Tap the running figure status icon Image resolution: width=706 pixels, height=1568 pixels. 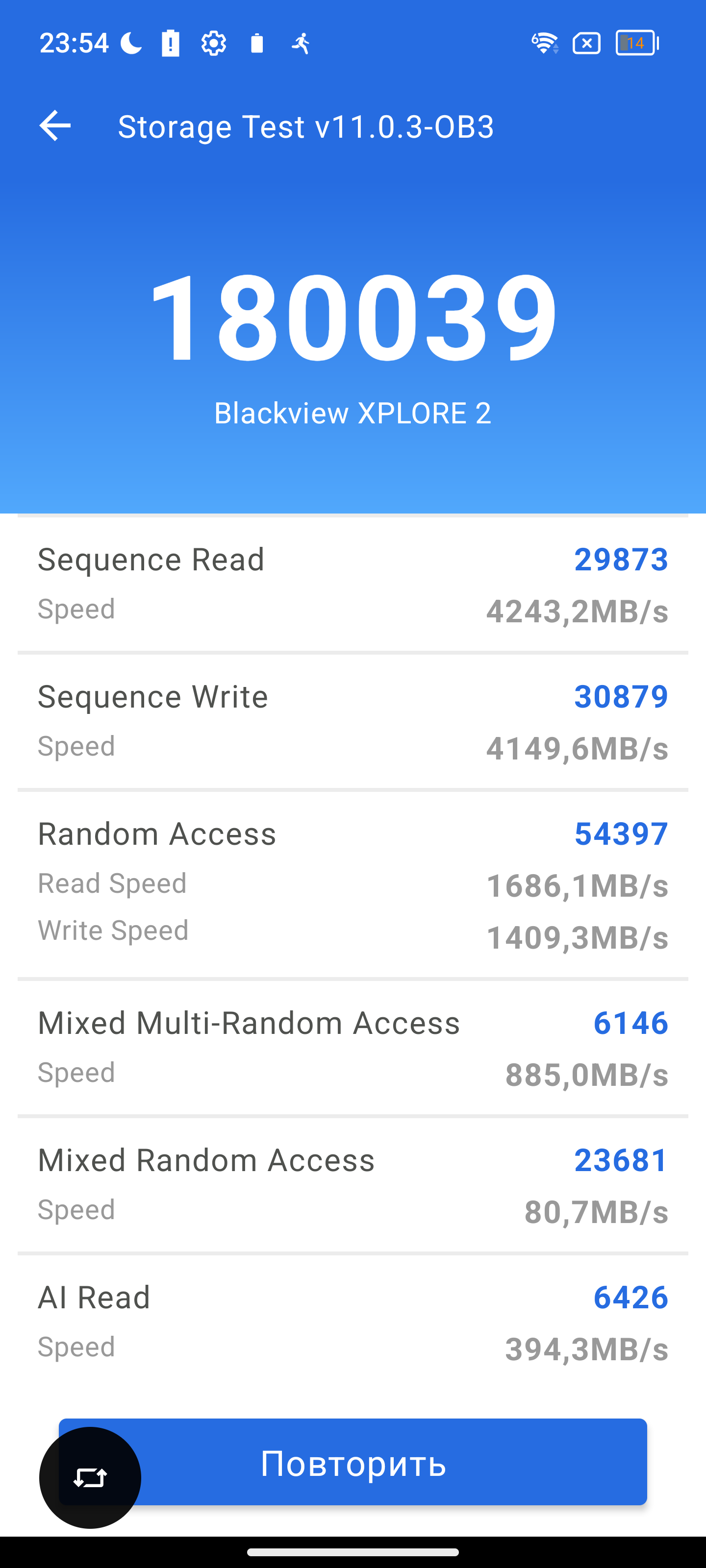click(x=301, y=43)
